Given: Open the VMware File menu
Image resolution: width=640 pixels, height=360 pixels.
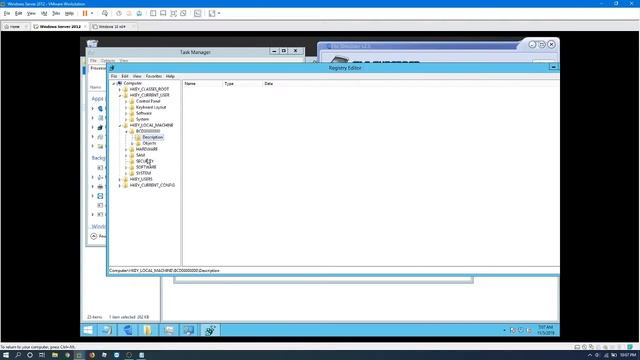Looking at the screenshot, I should 7,13.
